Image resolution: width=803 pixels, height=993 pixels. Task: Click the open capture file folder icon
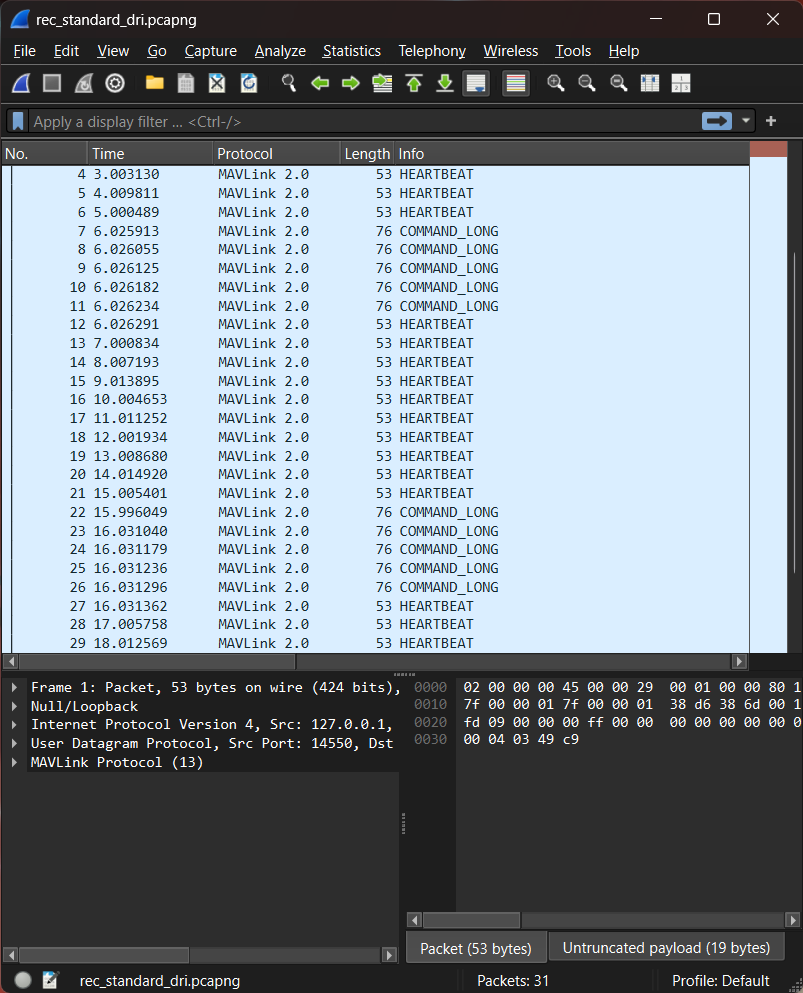tap(154, 83)
